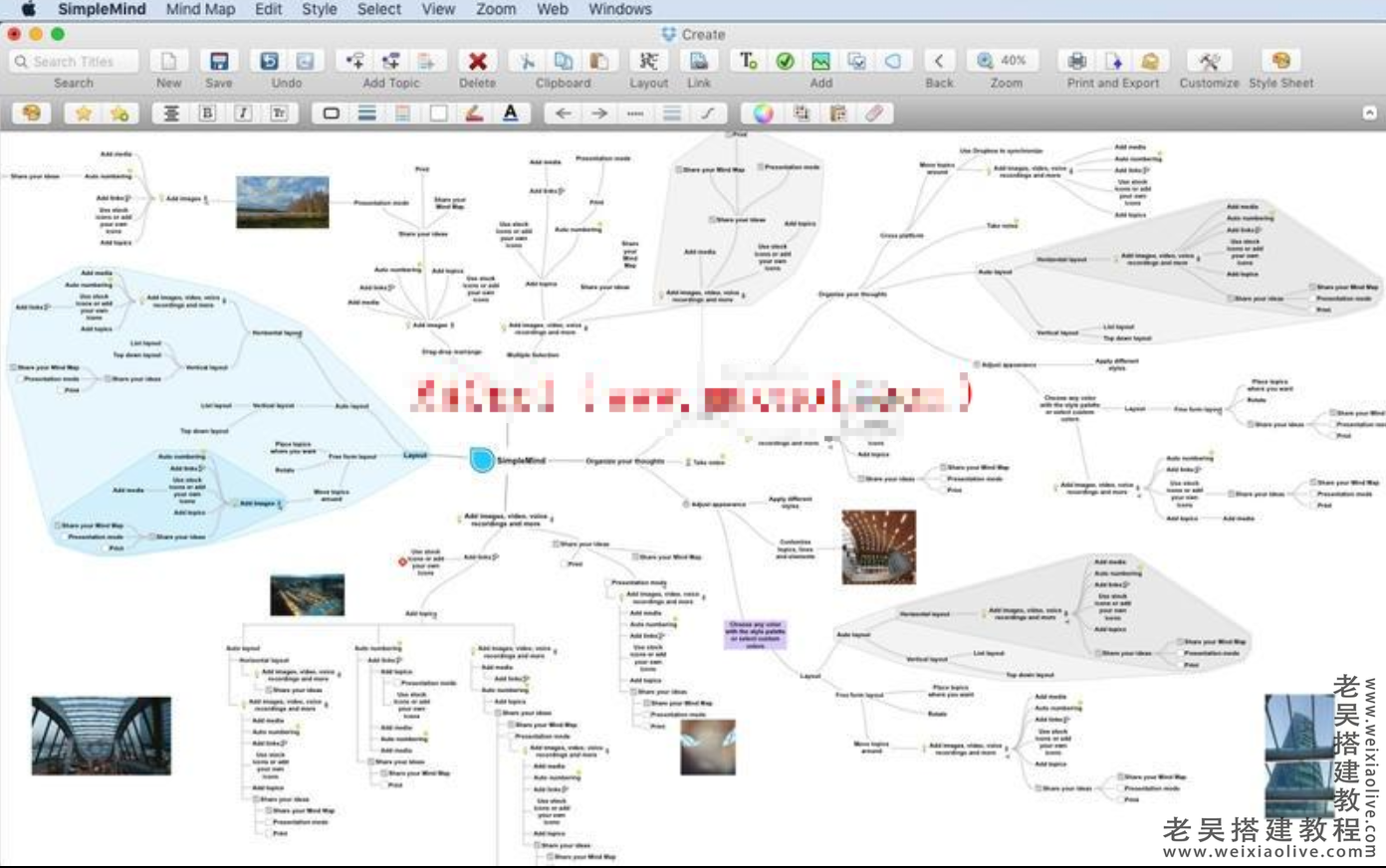Select the spiral building photo thumbnail
Image resolution: width=1386 pixels, height=868 pixels.
(x=878, y=547)
